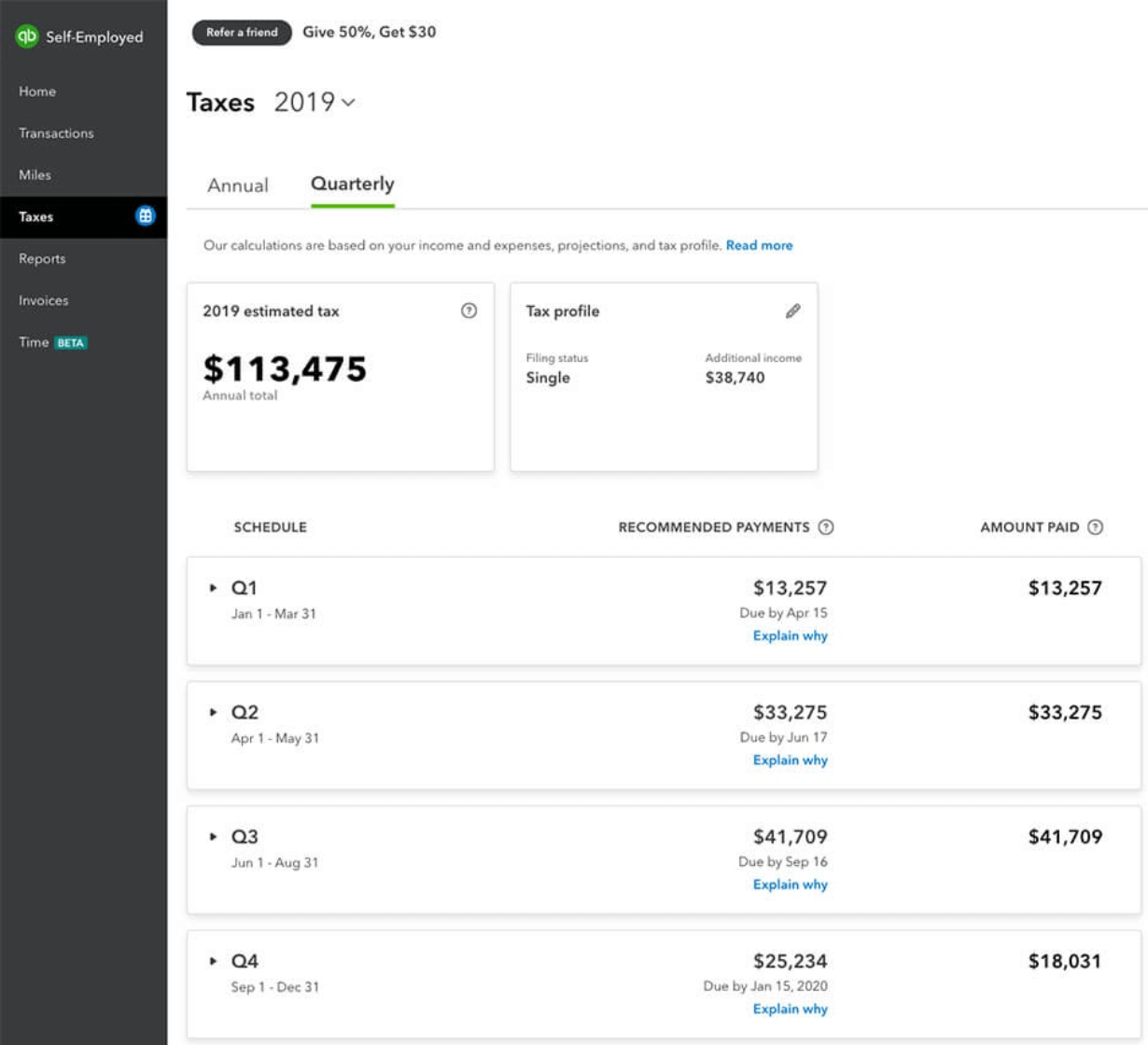Expand the Q1 schedule row

tap(215, 589)
